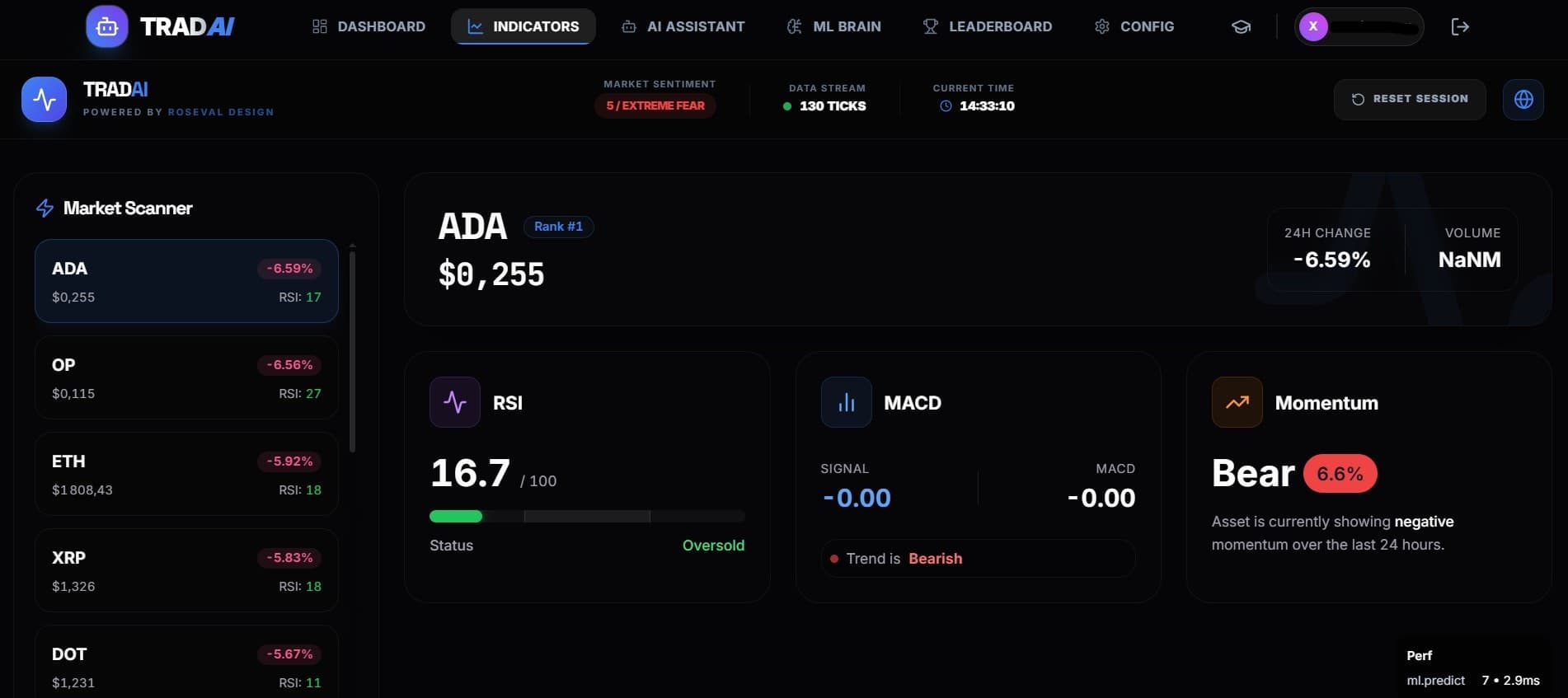Click the Momentum trend arrow icon
Viewport: 1568px width, 698px height.
(1237, 402)
